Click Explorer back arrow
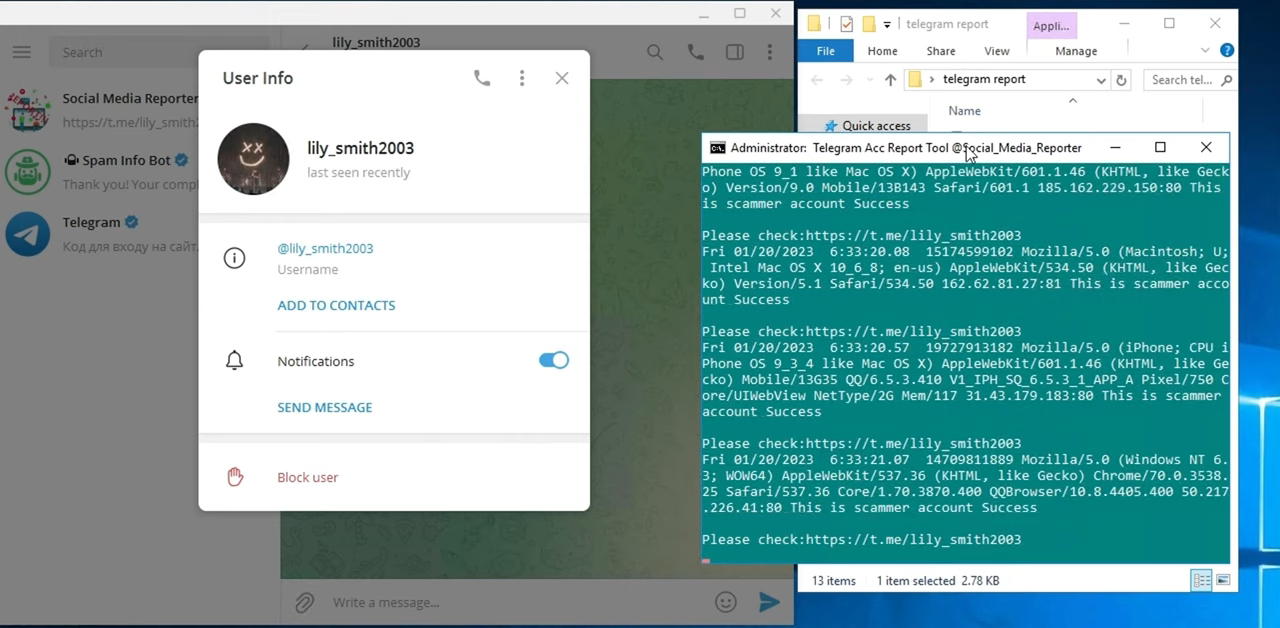This screenshot has height=628, width=1280. (x=817, y=80)
